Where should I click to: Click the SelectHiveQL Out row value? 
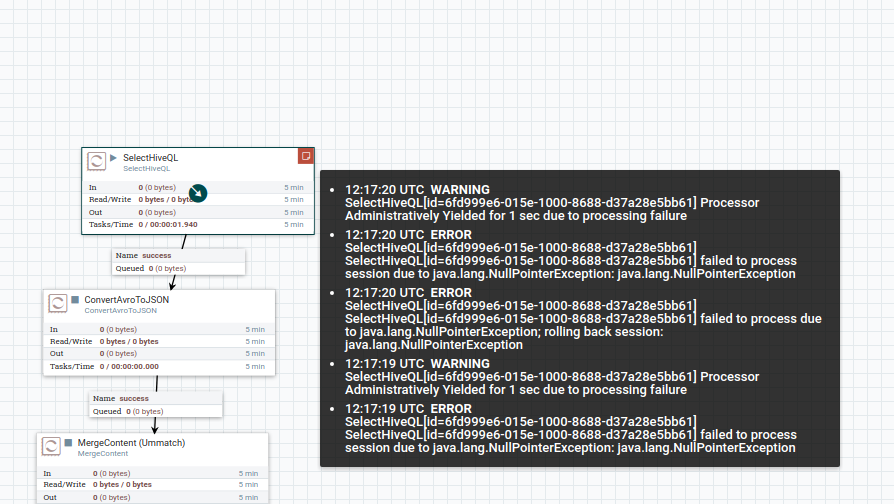(x=157, y=213)
